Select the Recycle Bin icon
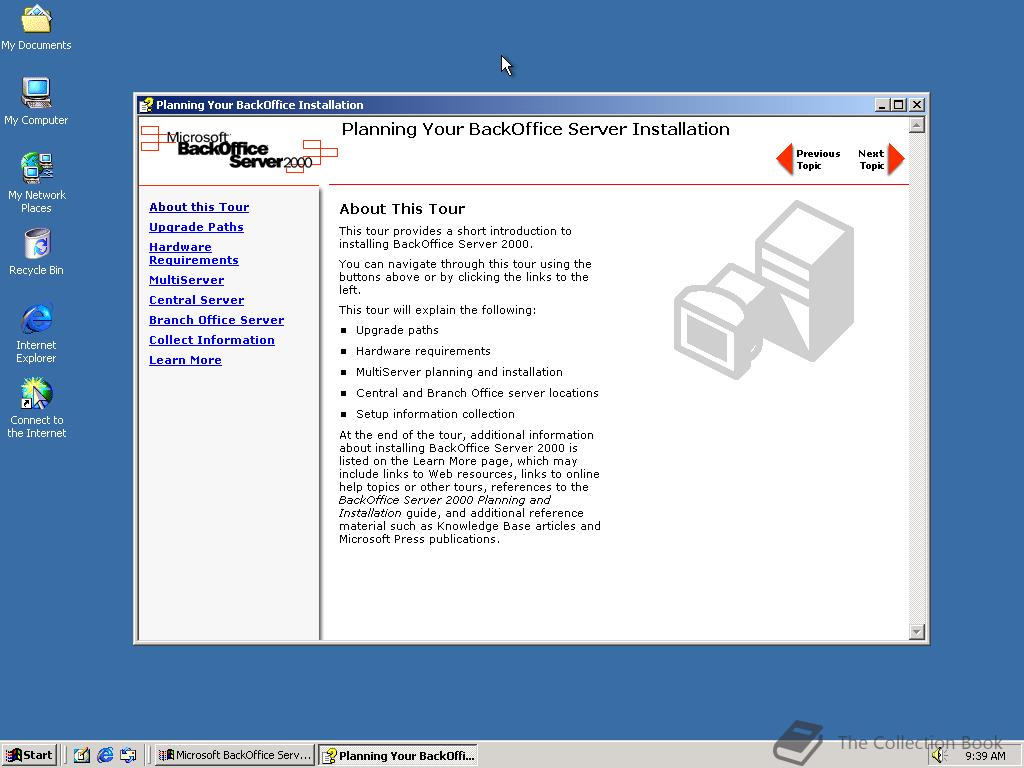This screenshot has height=768, width=1024. (36, 251)
